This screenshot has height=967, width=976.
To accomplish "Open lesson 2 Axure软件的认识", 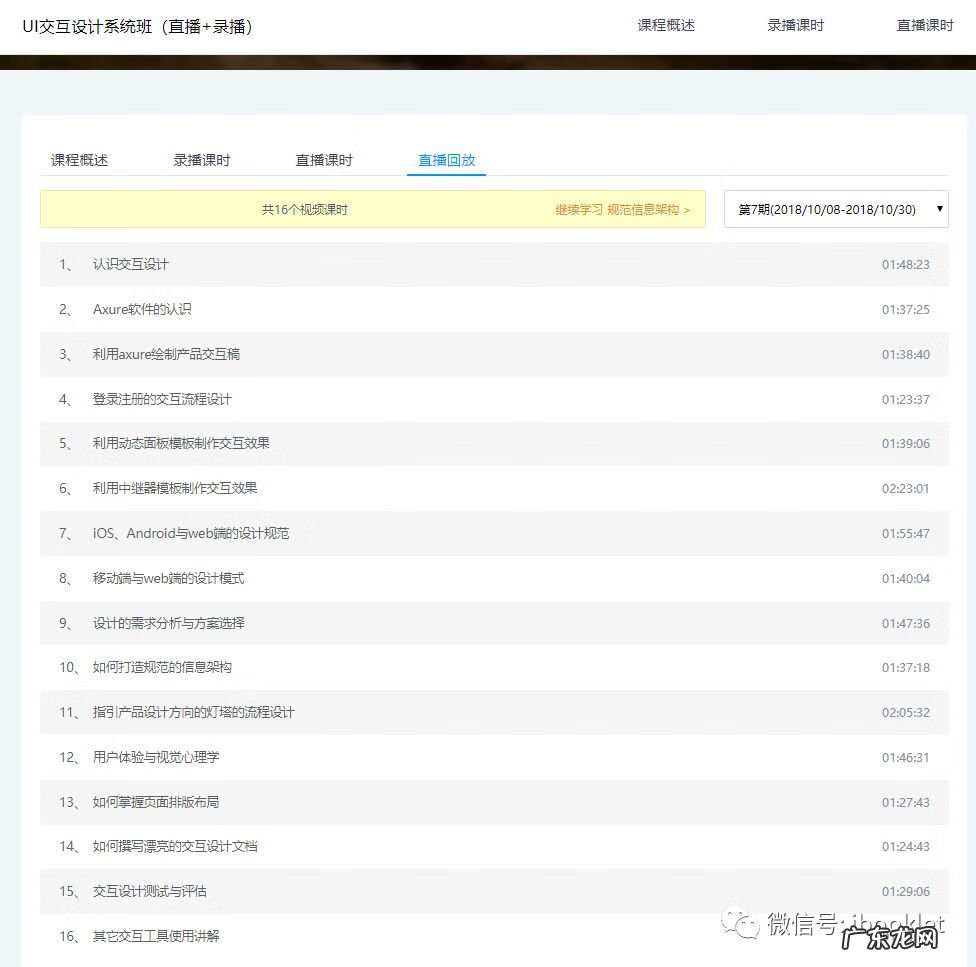I will (494, 309).
